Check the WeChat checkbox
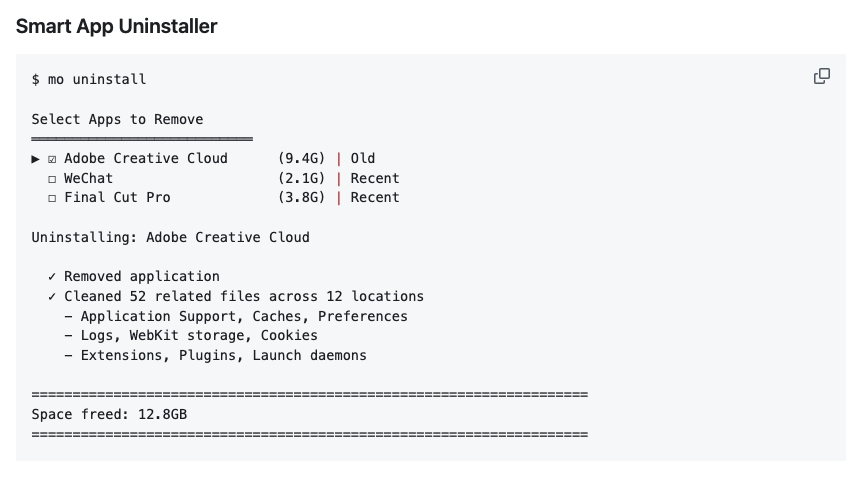The height and width of the screenshot is (480, 865). 52,179
